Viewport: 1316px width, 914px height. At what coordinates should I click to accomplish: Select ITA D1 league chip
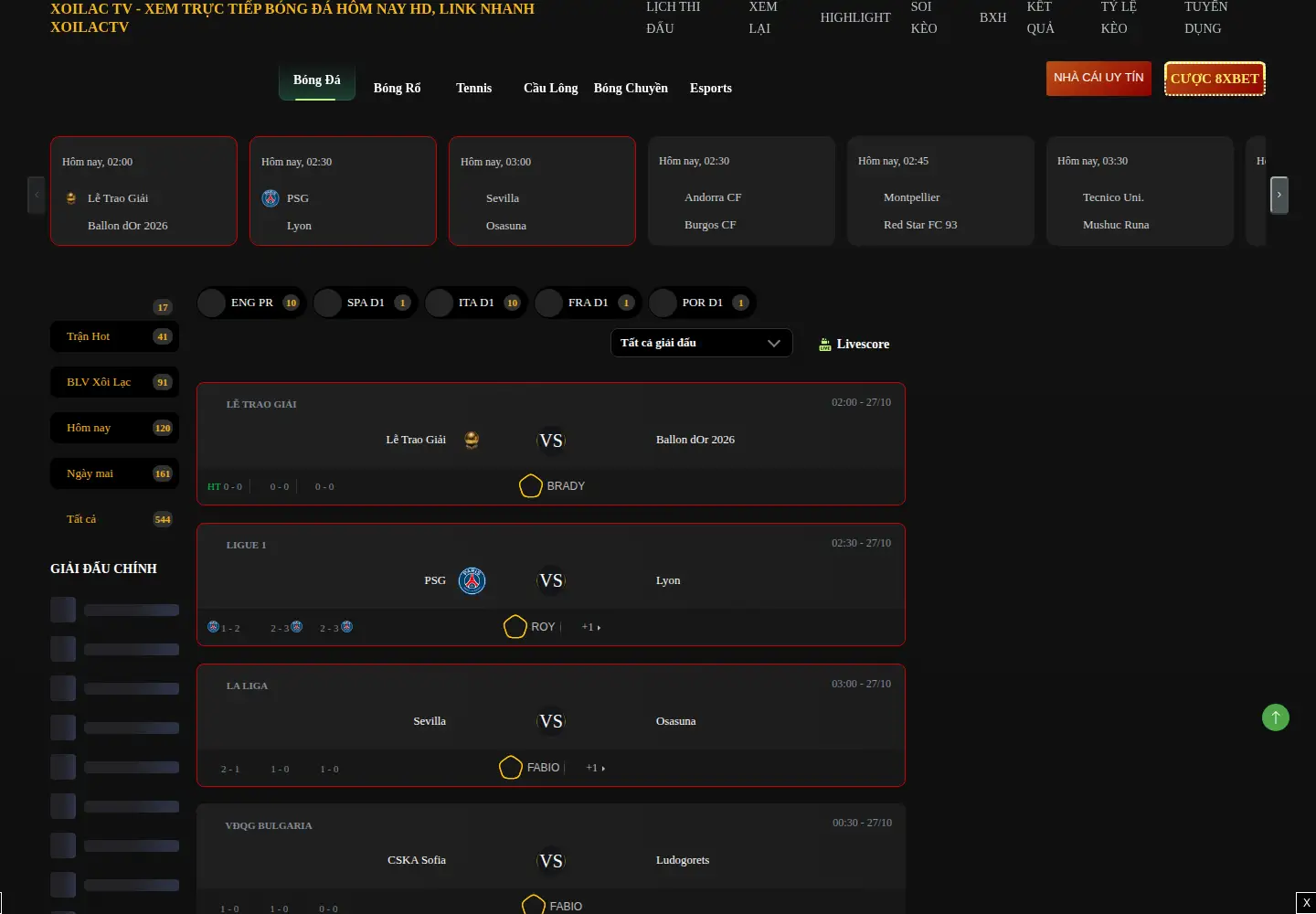(476, 303)
